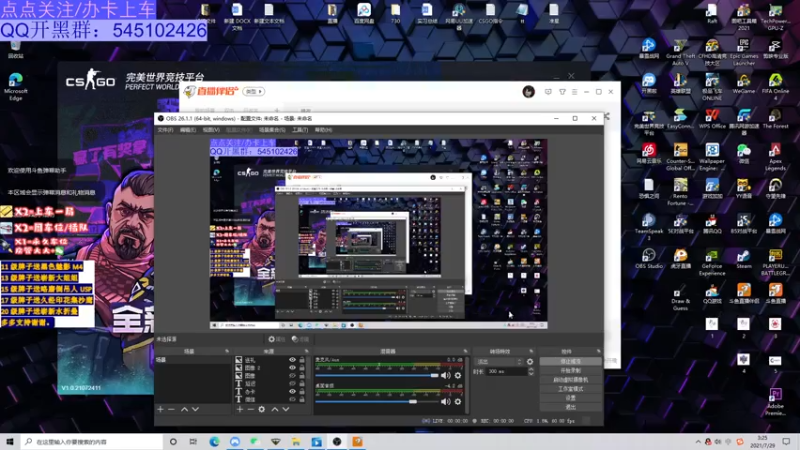Pop out the scene transitions dock

tap(531, 352)
